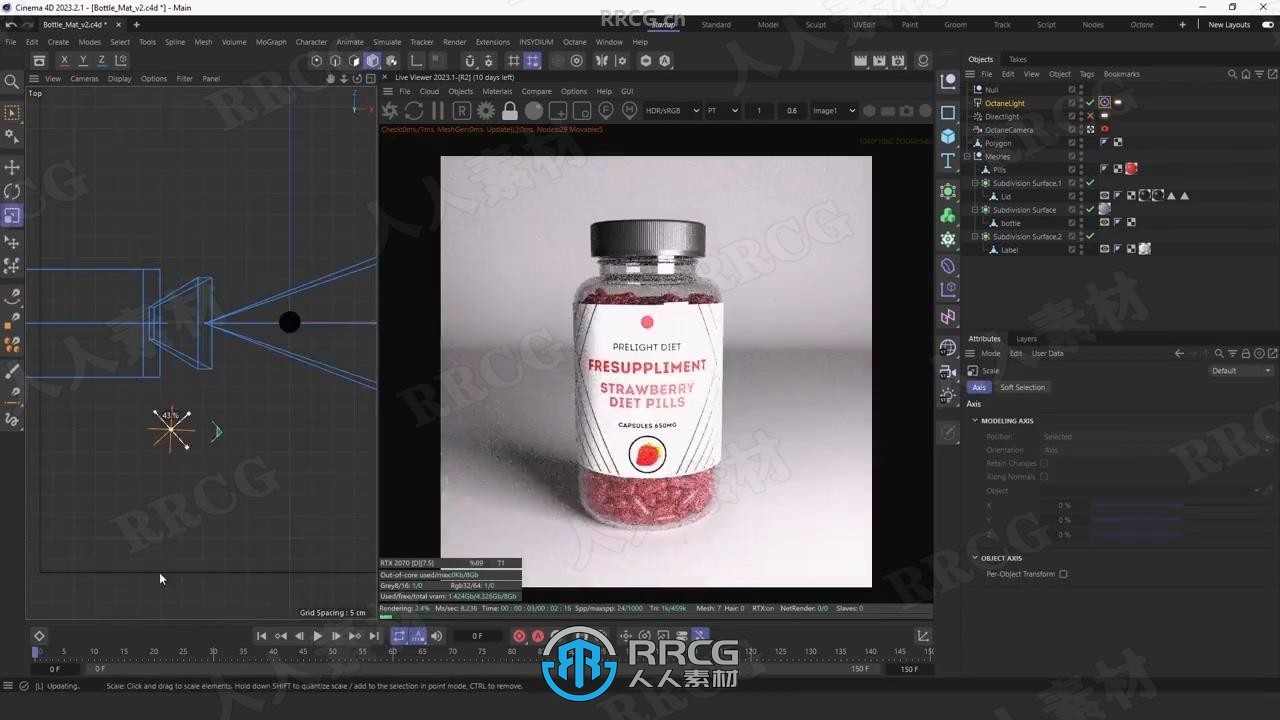
Task: Switch to the Sculpt layout
Action: [816, 25]
